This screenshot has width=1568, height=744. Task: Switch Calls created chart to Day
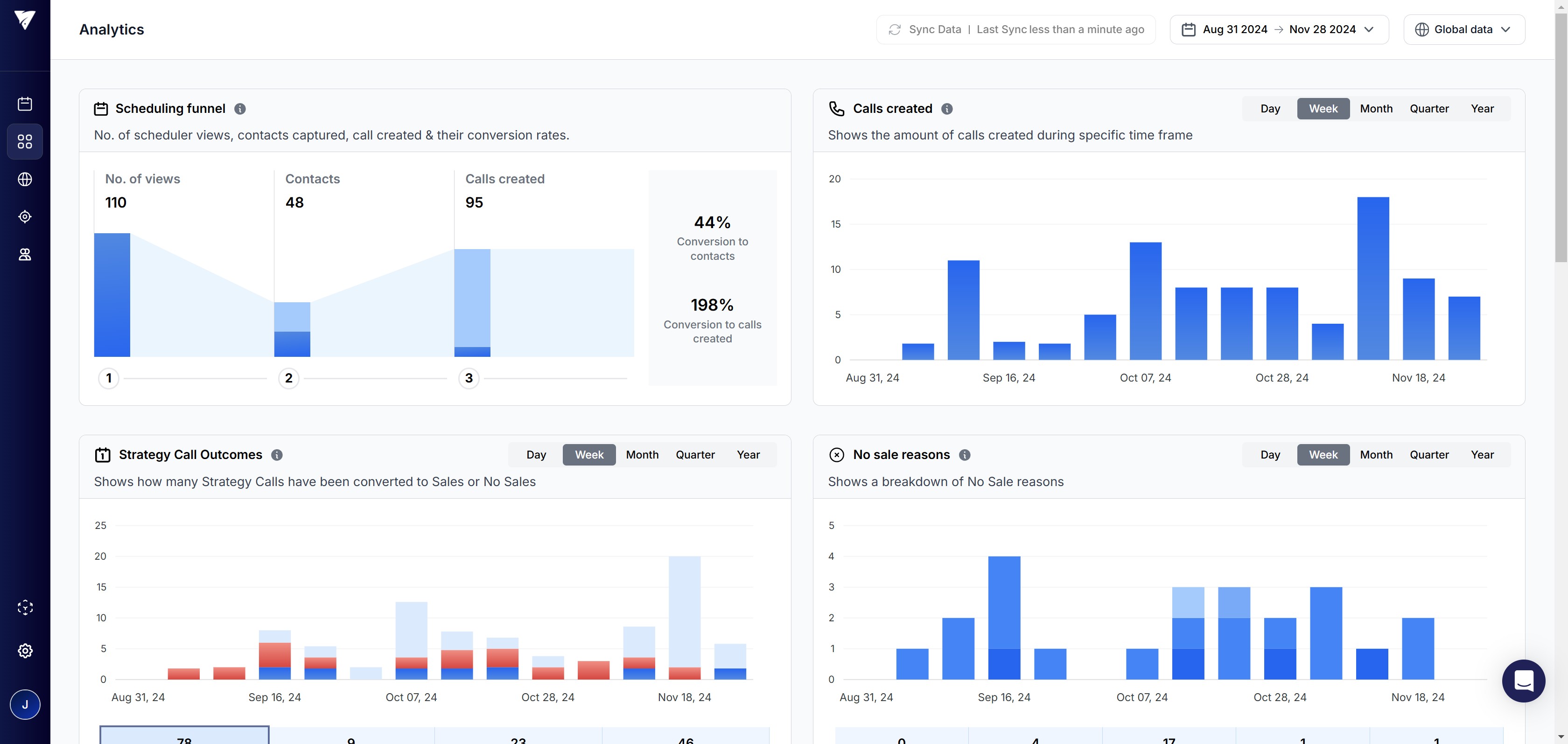tap(1270, 109)
